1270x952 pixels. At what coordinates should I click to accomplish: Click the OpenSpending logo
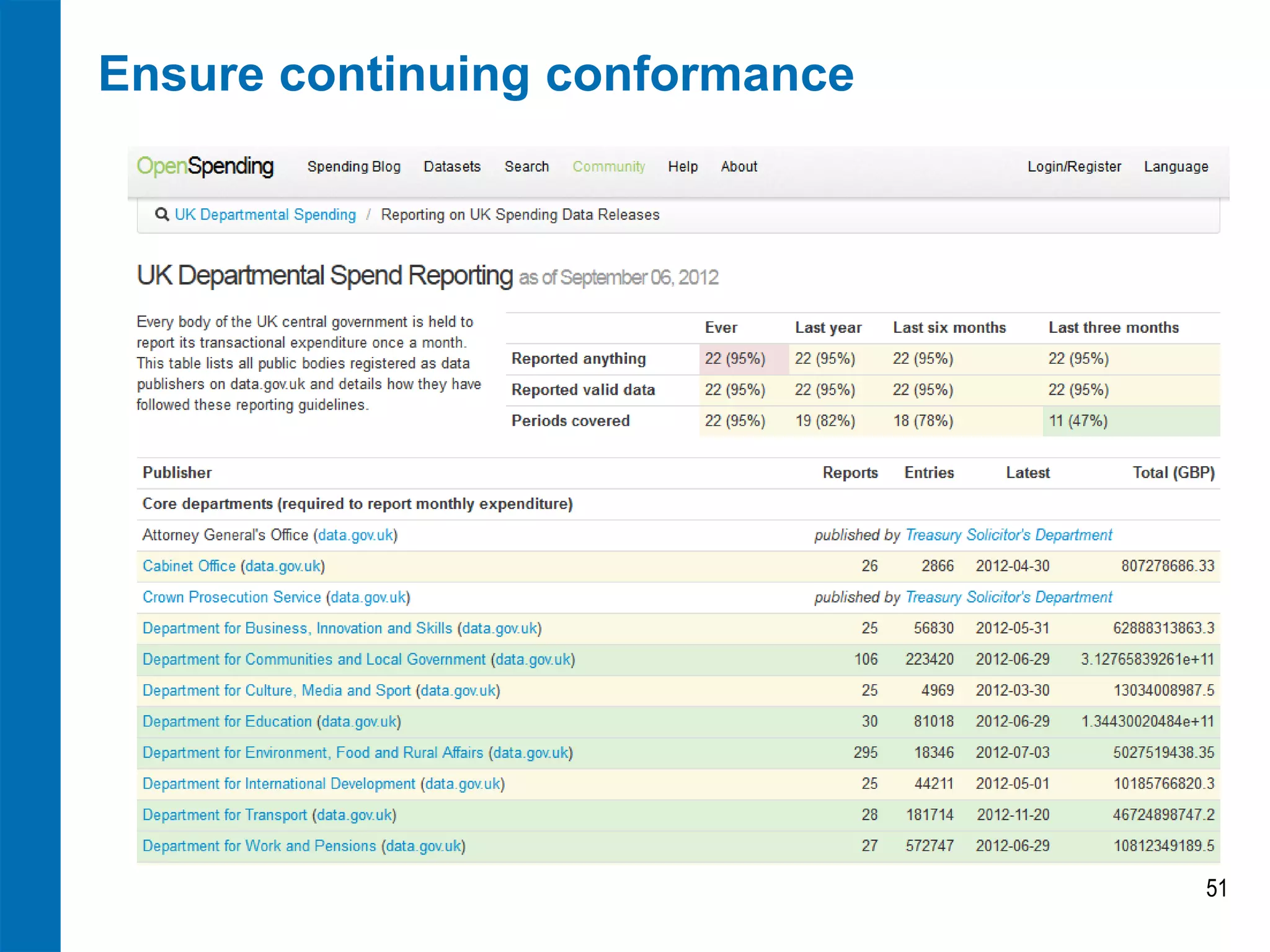(205, 167)
